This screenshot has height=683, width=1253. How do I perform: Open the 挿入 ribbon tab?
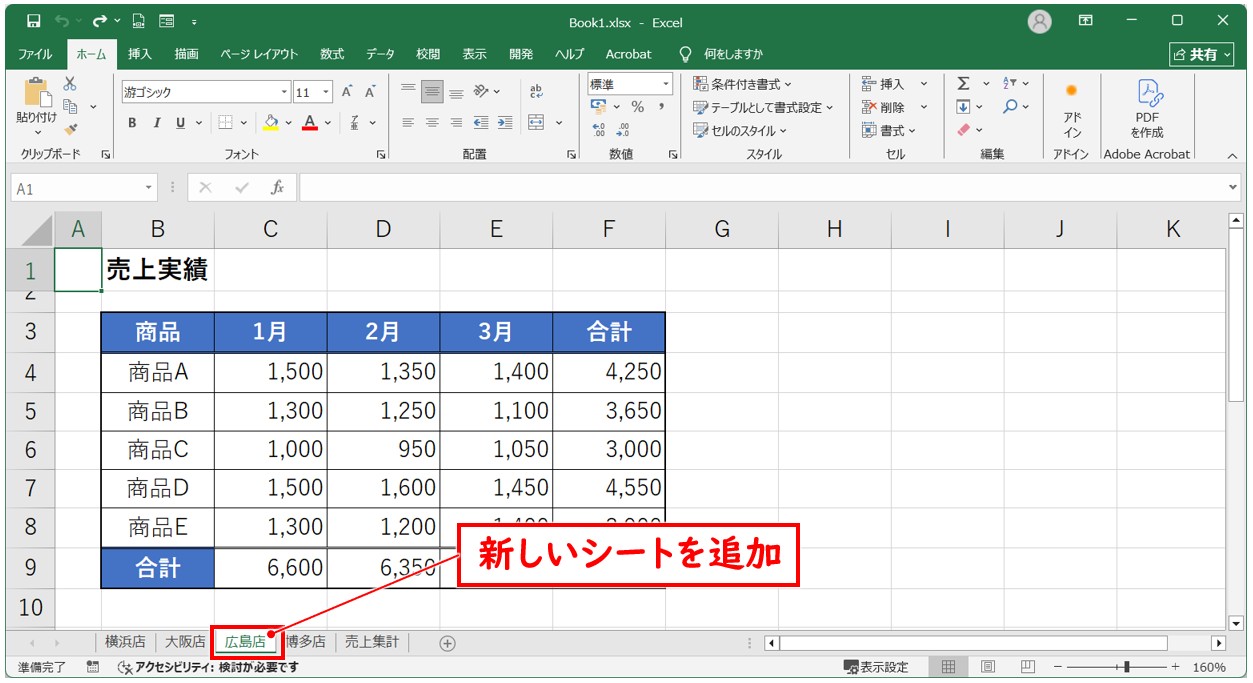140,54
